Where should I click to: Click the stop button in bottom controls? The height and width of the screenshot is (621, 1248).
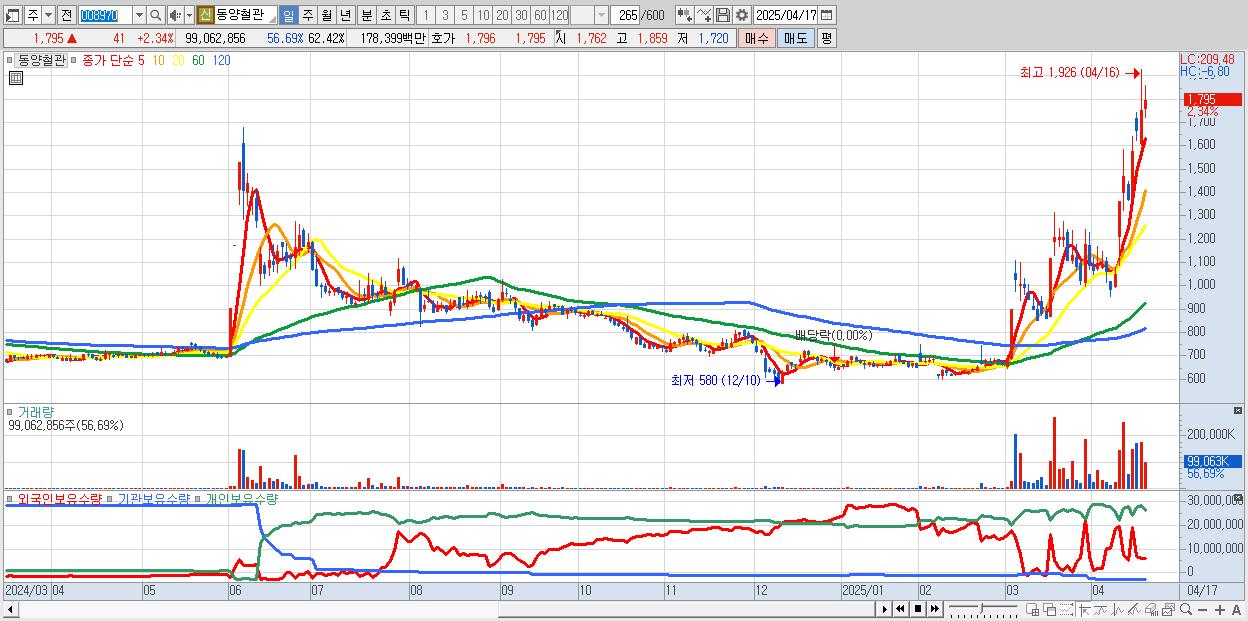(918, 609)
